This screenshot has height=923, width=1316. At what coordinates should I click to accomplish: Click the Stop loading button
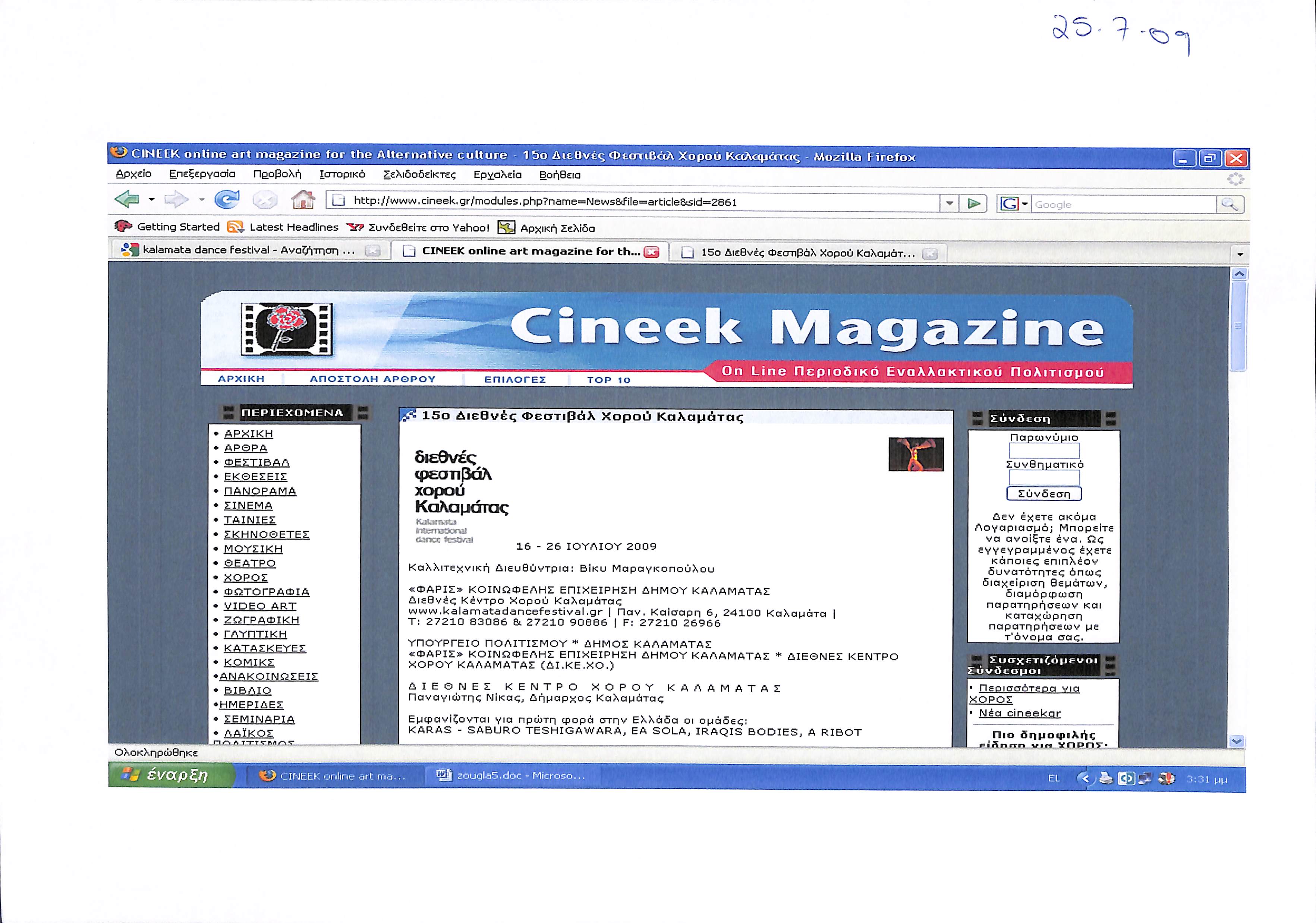coord(265,200)
